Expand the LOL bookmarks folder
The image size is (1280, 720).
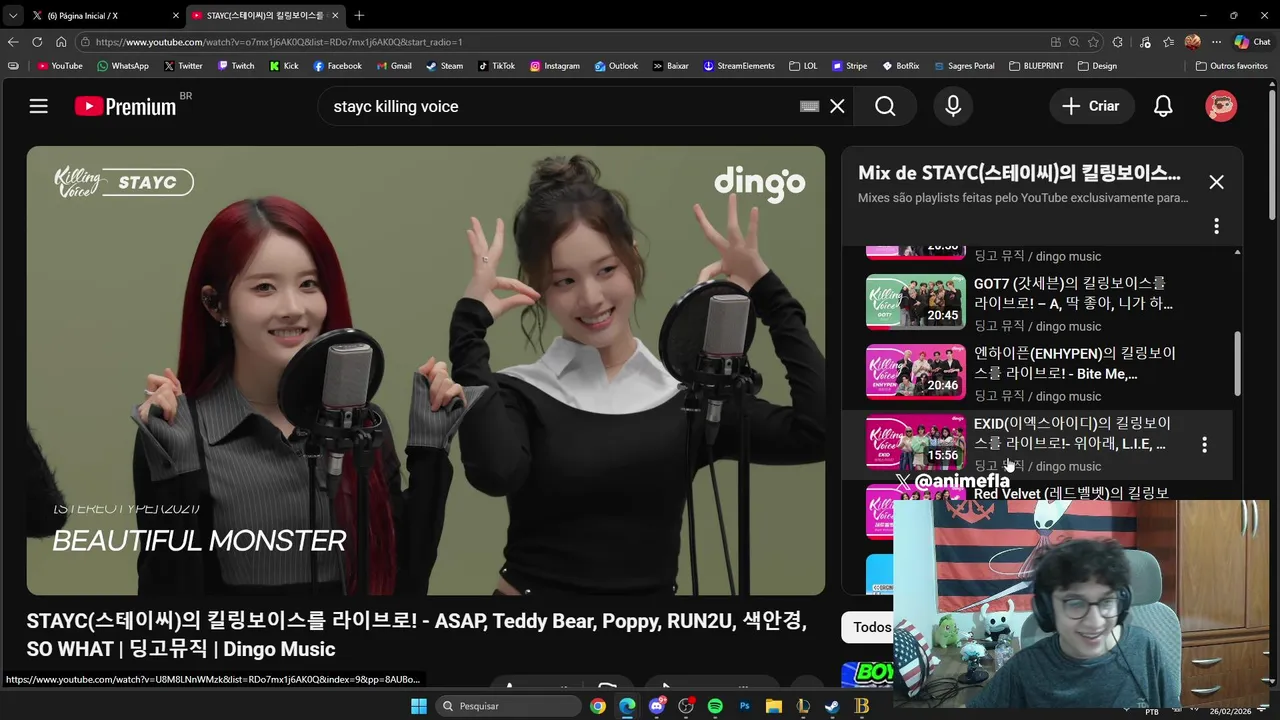[x=803, y=66]
